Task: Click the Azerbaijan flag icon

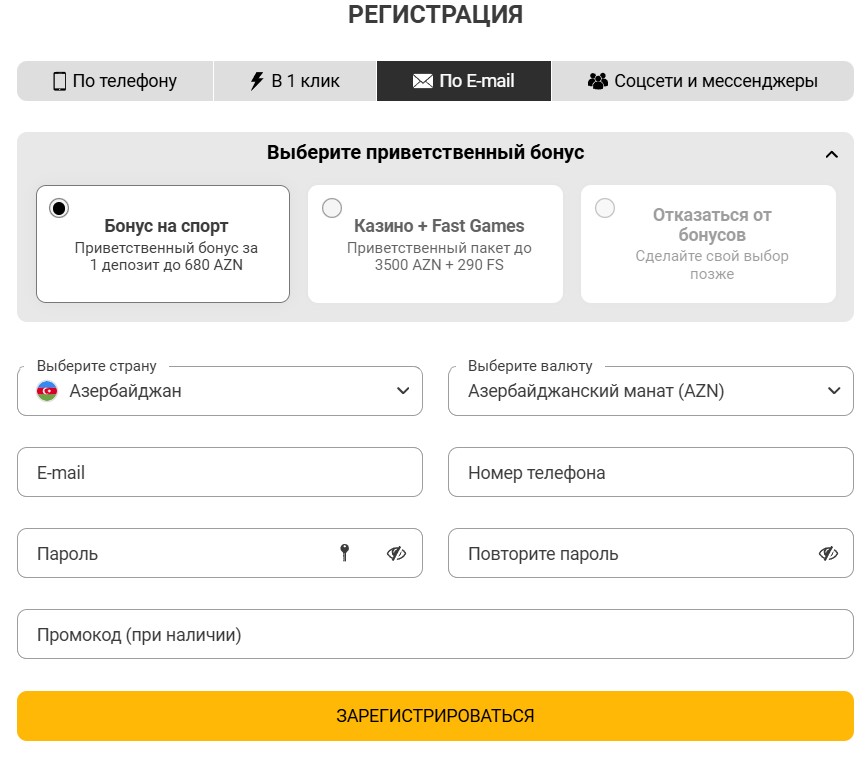Action: click(47, 391)
